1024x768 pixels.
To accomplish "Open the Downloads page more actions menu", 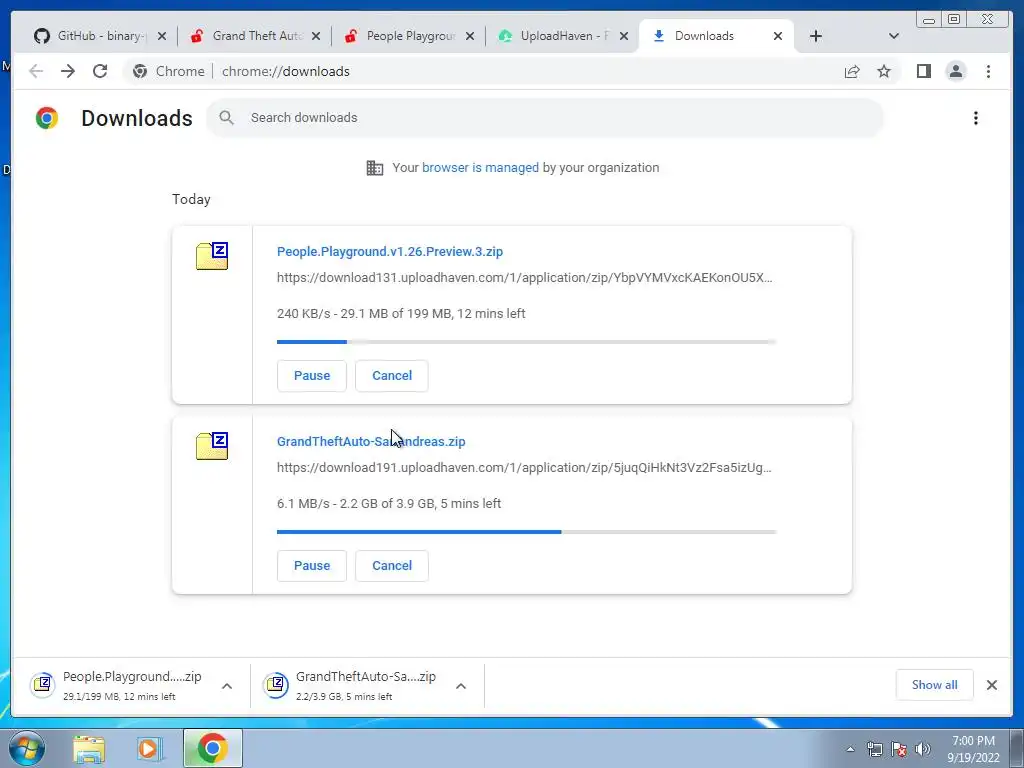I will pyautogui.click(x=976, y=118).
